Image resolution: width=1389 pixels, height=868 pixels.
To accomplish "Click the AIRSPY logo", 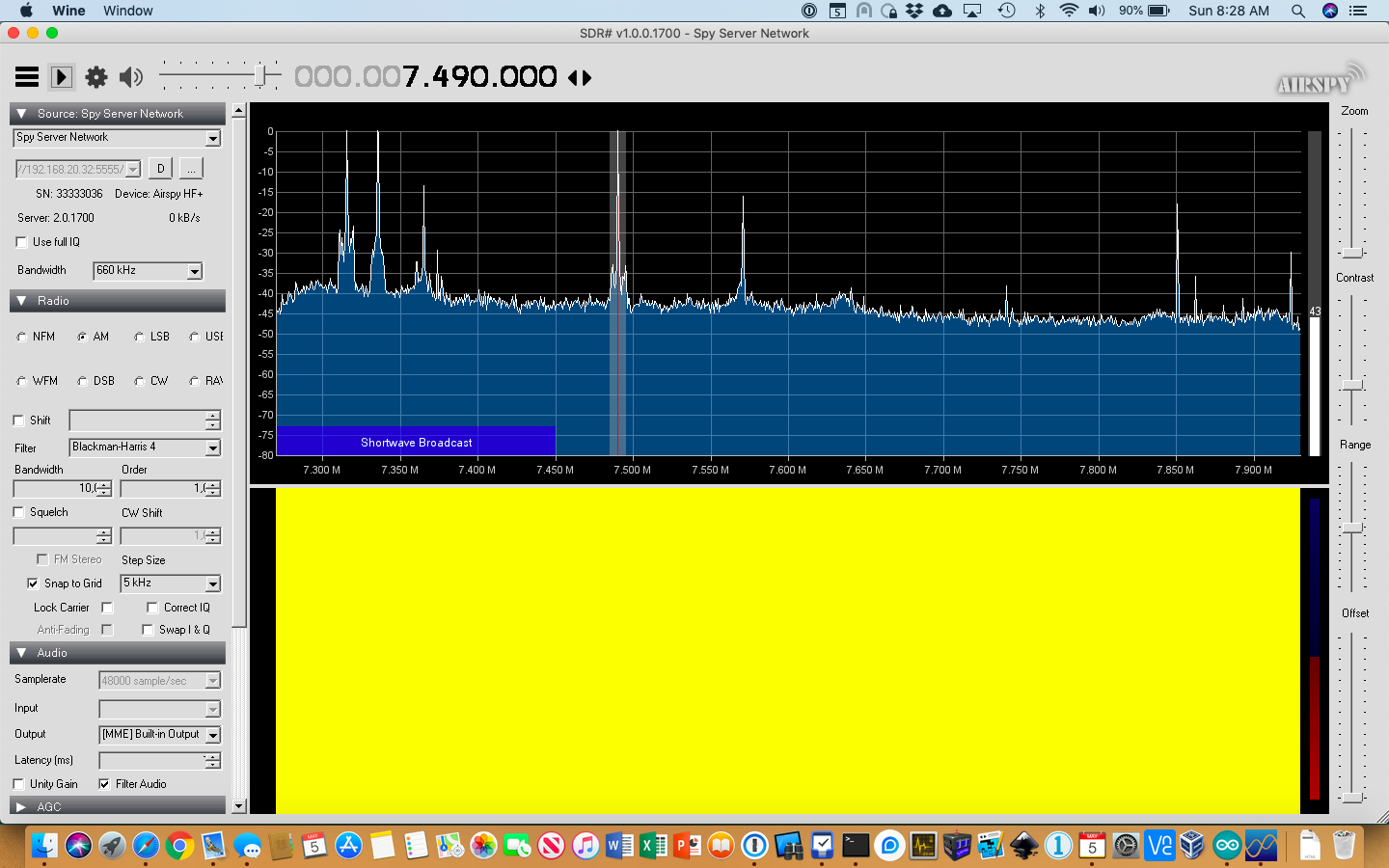I will [x=1321, y=79].
